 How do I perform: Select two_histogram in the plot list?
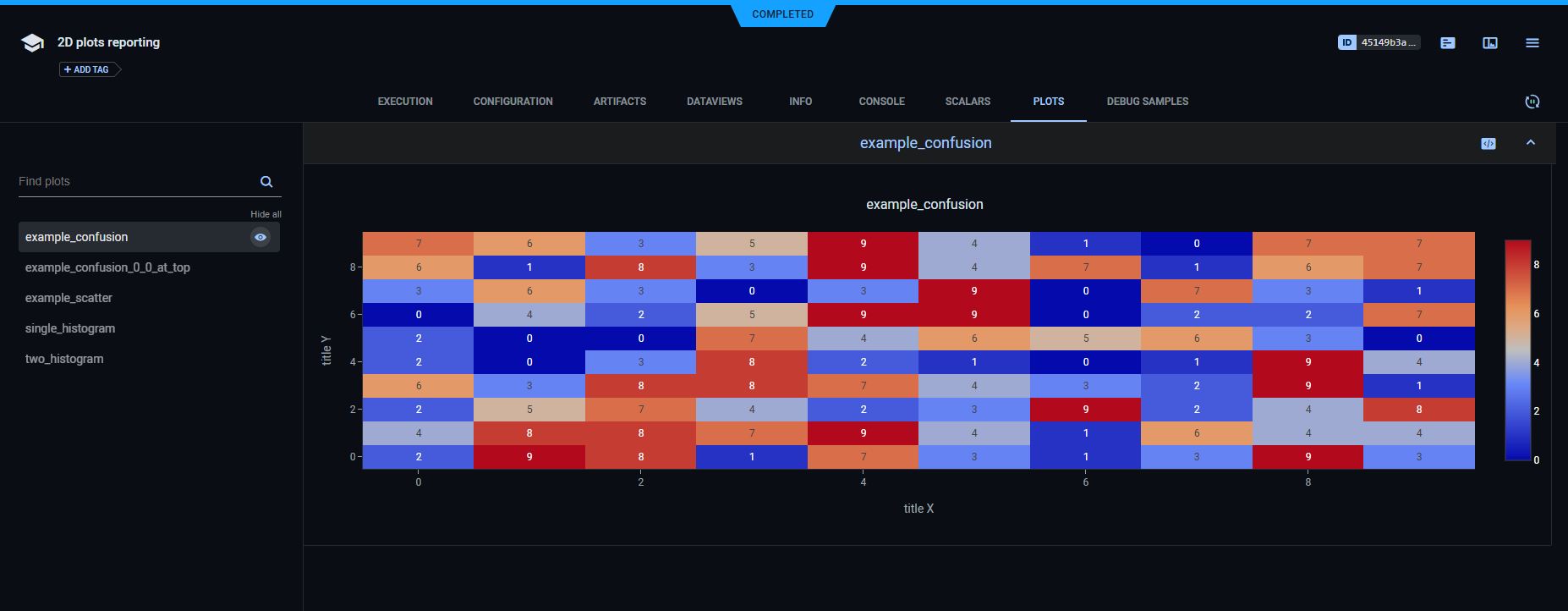pos(64,359)
